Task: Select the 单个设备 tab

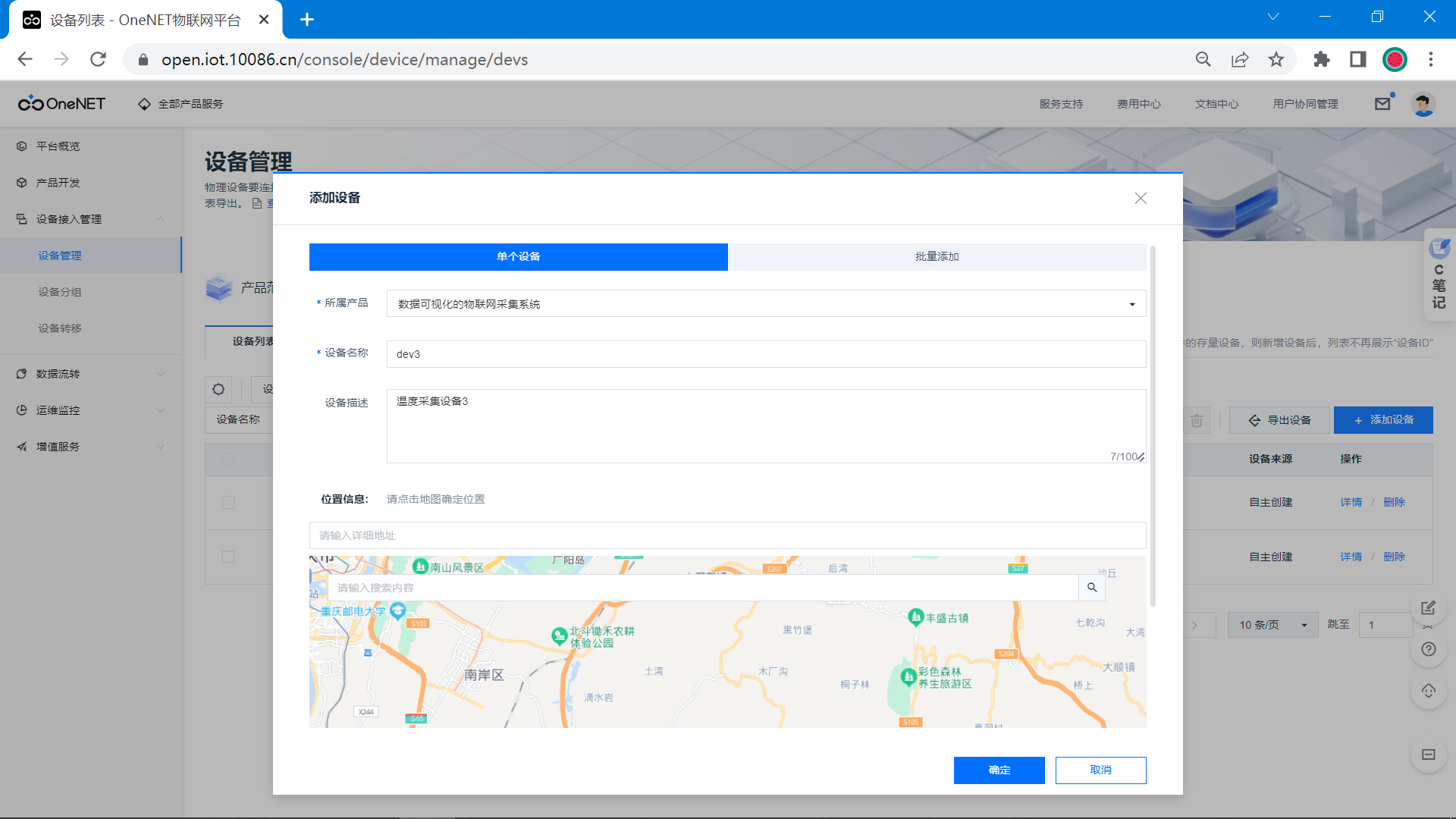Action: [x=518, y=256]
